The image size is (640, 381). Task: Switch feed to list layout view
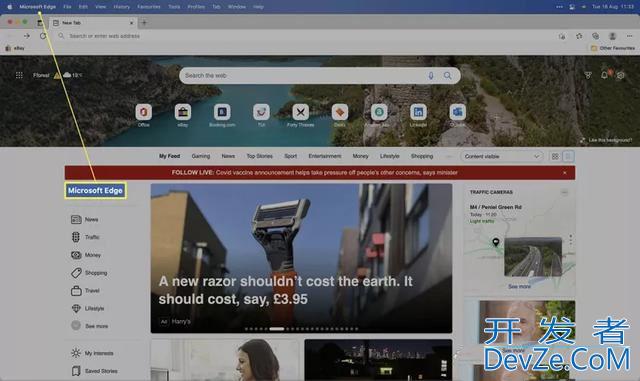[x=568, y=156]
